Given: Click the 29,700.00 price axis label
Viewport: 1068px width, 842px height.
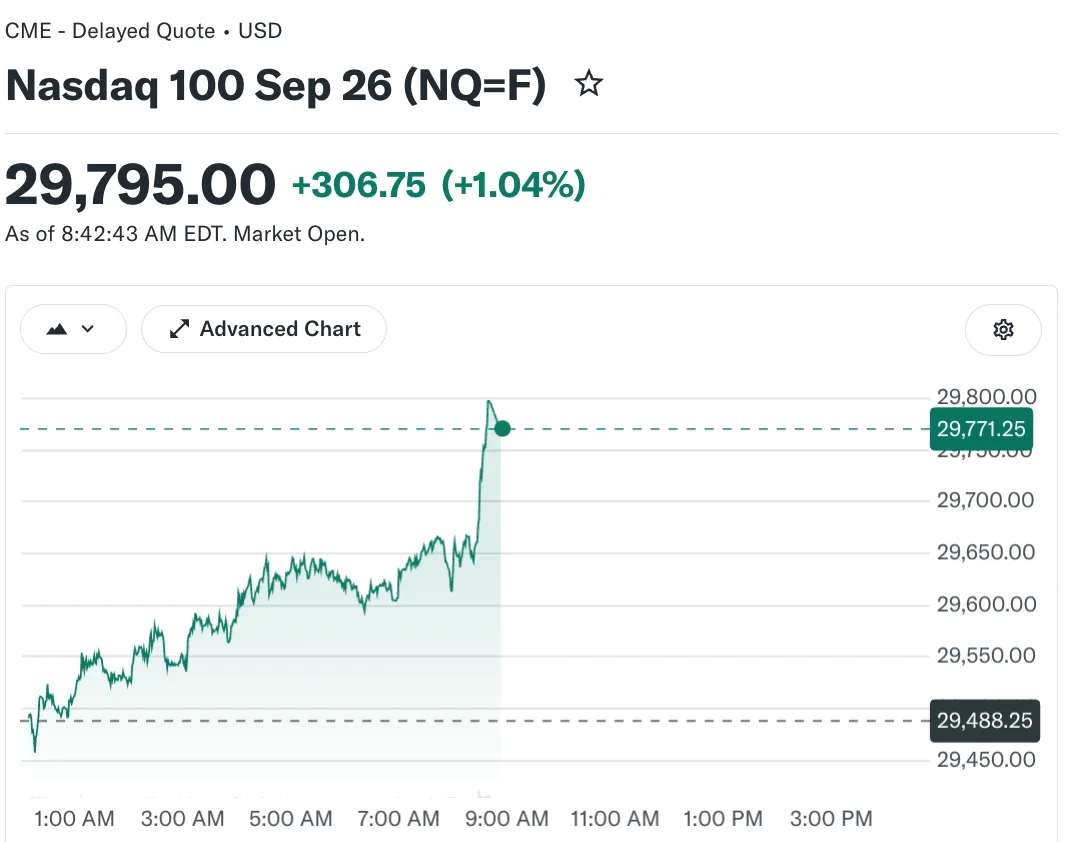Looking at the screenshot, I should 986,500.
